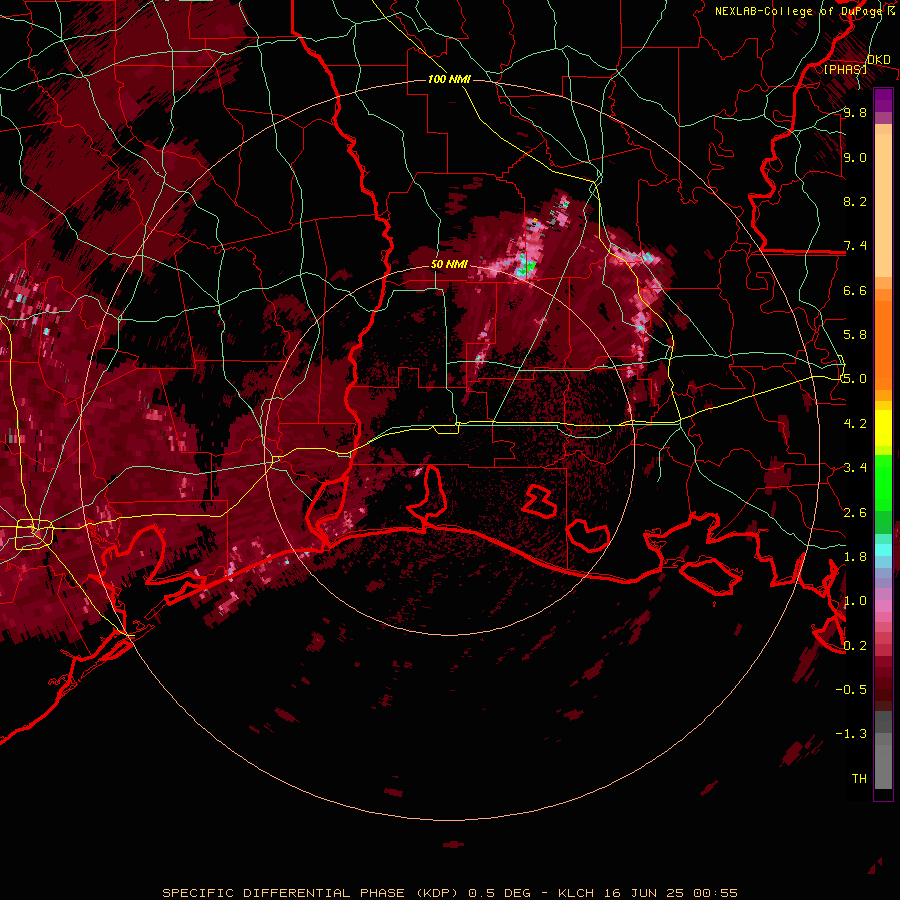The height and width of the screenshot is (900, 900).
Task: Click the 4.2 value on the color scale
Action: tap(855, 424)
